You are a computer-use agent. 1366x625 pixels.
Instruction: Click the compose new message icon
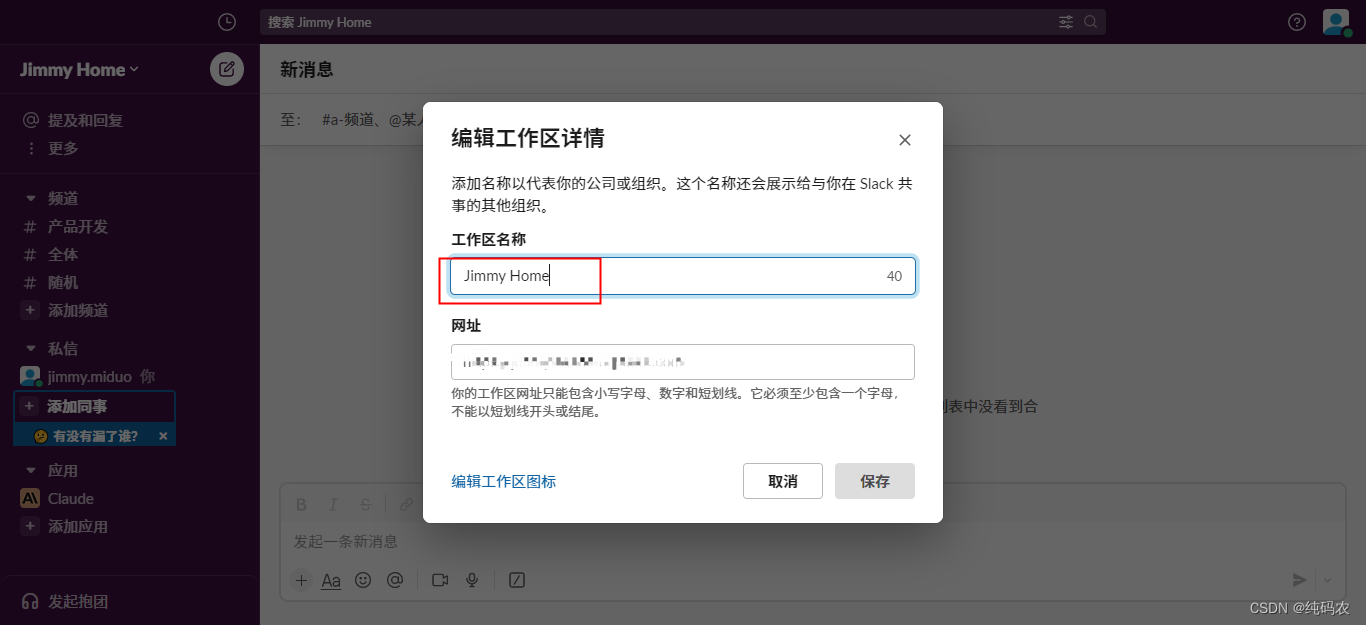pos(227,69)
